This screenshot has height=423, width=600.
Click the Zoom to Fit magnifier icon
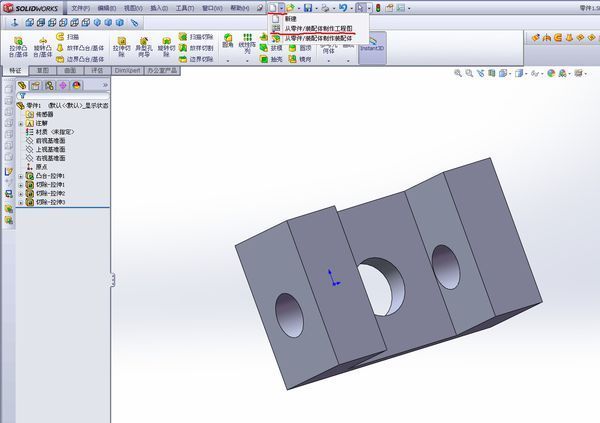click(458, 73)
